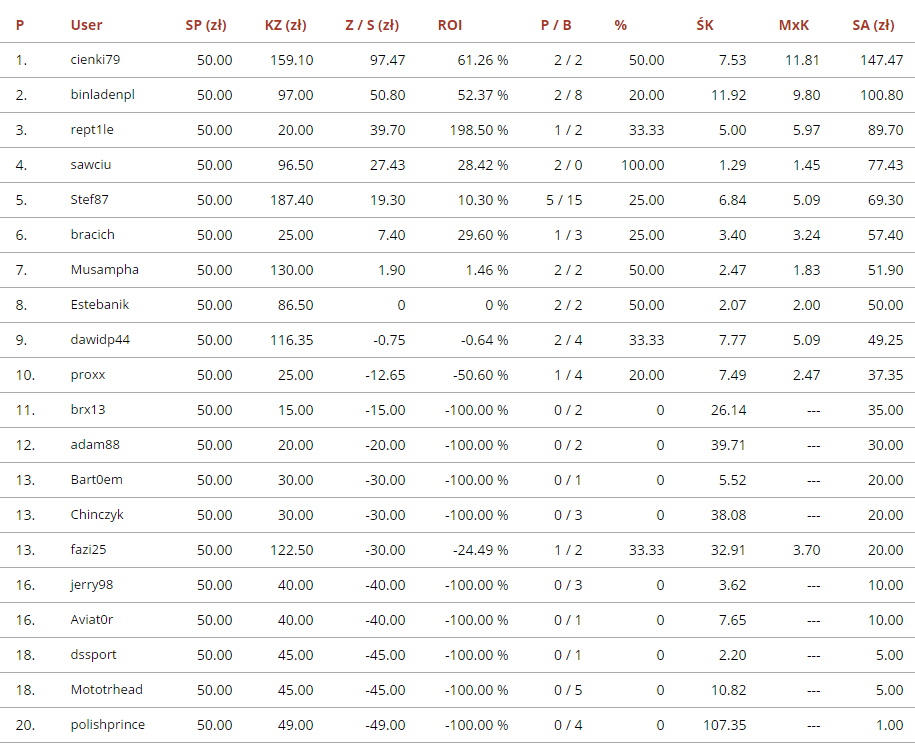915x750 pixels.
Task: Sort by the ŚK column header
Action: pyautogui.click(x=705, y=25)
